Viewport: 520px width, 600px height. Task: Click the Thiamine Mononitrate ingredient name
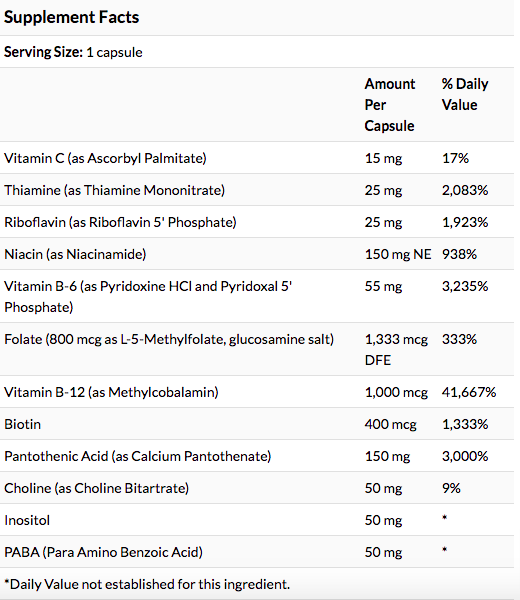tap(114, 190)
